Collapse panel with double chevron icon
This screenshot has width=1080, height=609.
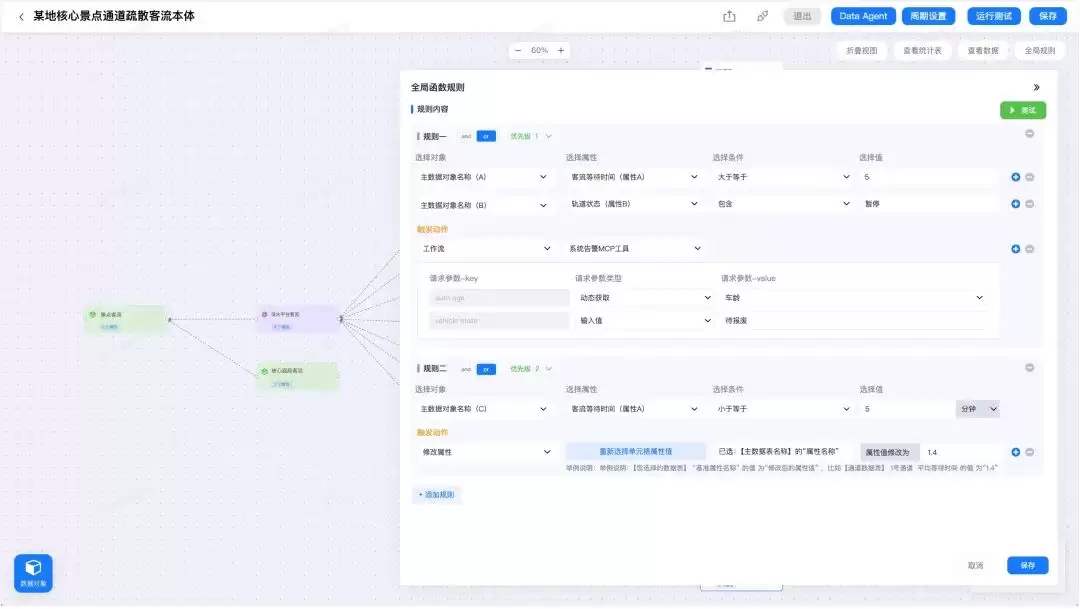click(1037, 87)
